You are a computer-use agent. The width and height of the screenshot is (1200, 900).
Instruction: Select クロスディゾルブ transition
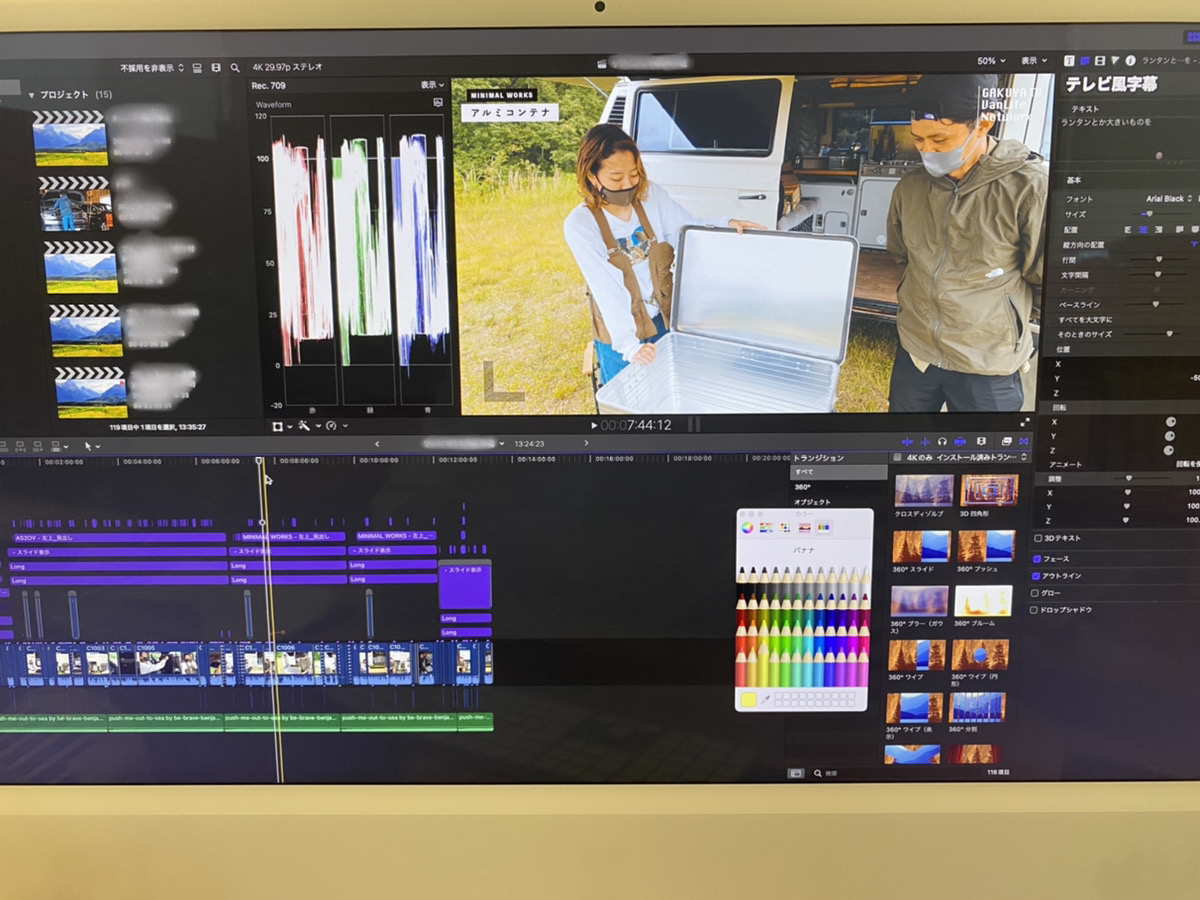[x=923, y=490]
